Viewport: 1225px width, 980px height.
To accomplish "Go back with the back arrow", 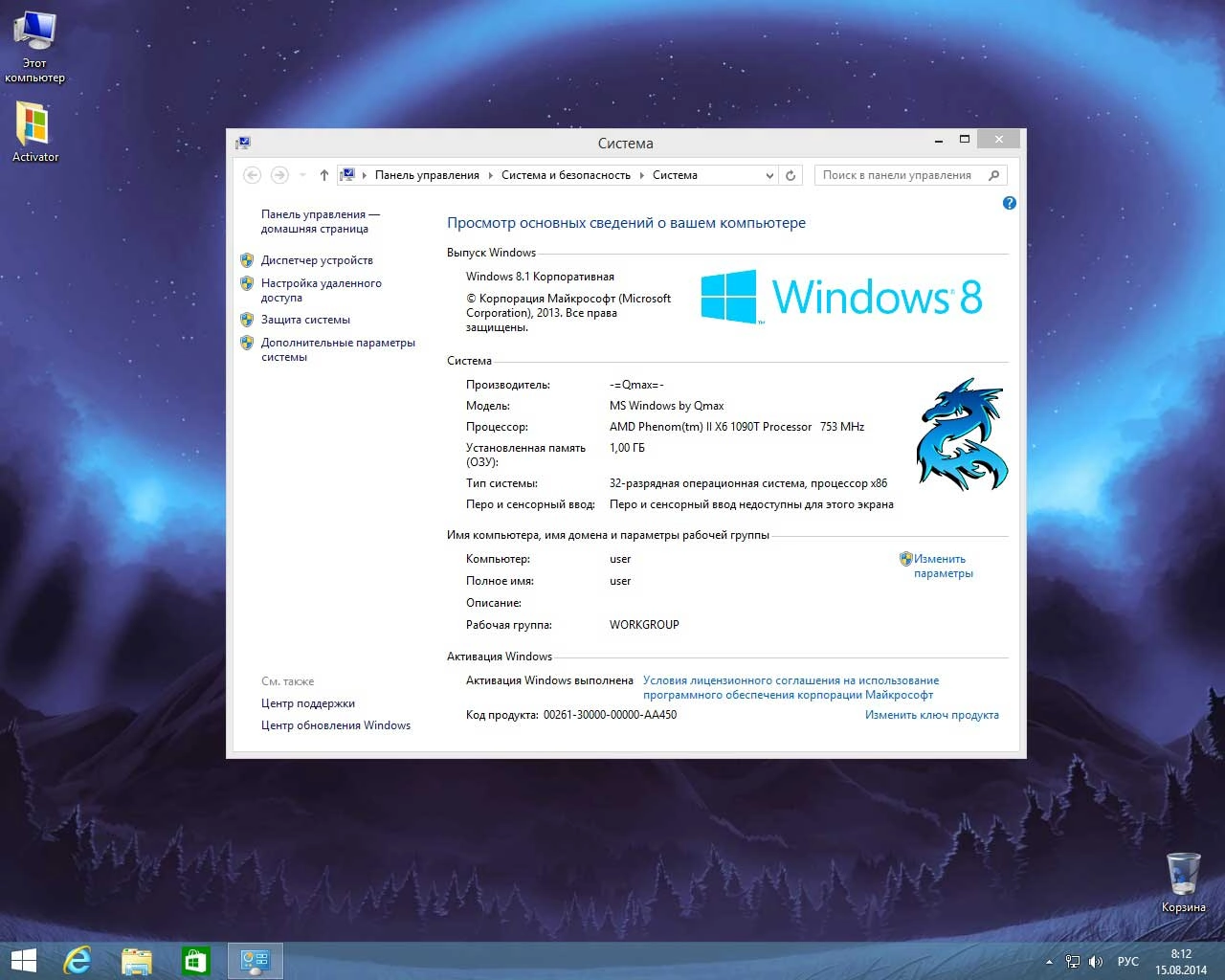I will tap(253, 175).
